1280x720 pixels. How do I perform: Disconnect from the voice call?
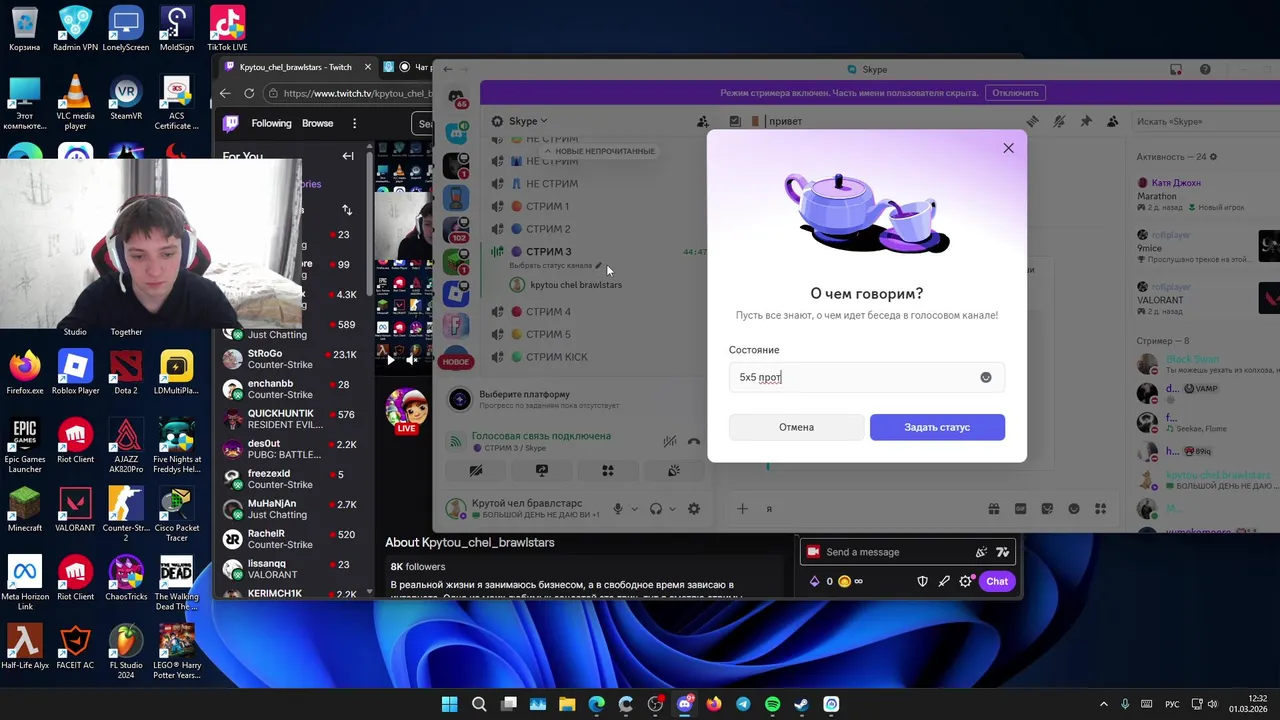tap(693, 441)
